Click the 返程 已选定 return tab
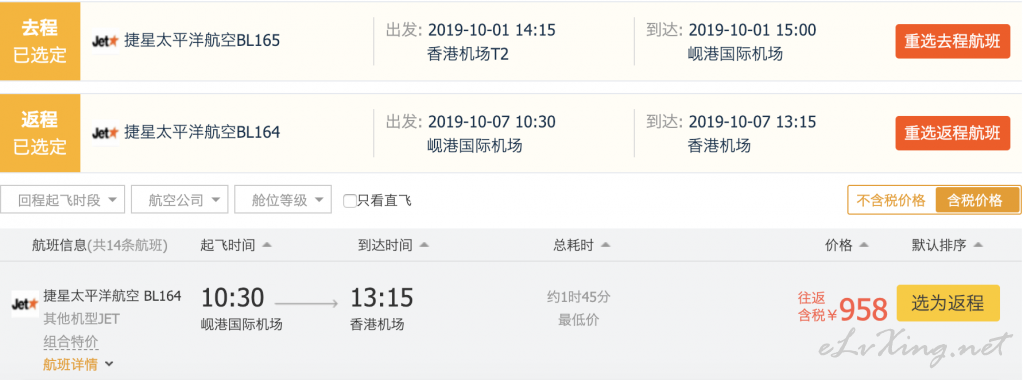The width and height of the screenshot is (1023, 380). coord(40,133)
